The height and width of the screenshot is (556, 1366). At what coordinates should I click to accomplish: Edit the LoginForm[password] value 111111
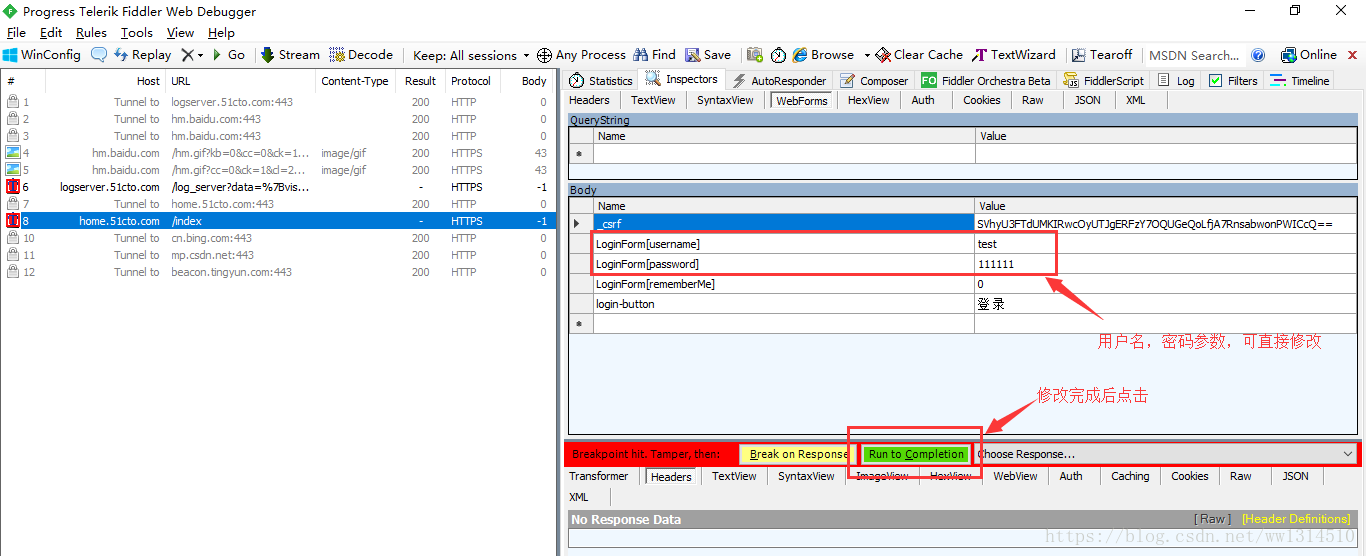click(x=1167, y=264)
